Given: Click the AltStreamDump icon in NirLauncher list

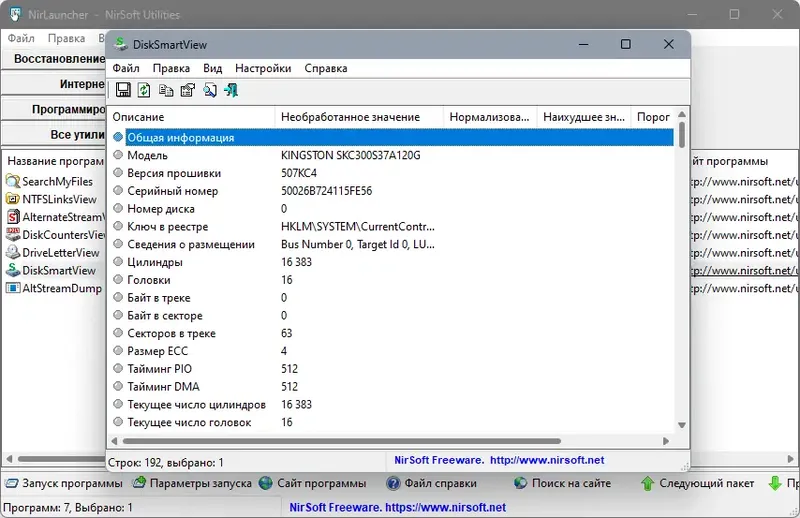Looking at the screenshot, I should coord(13,288).
